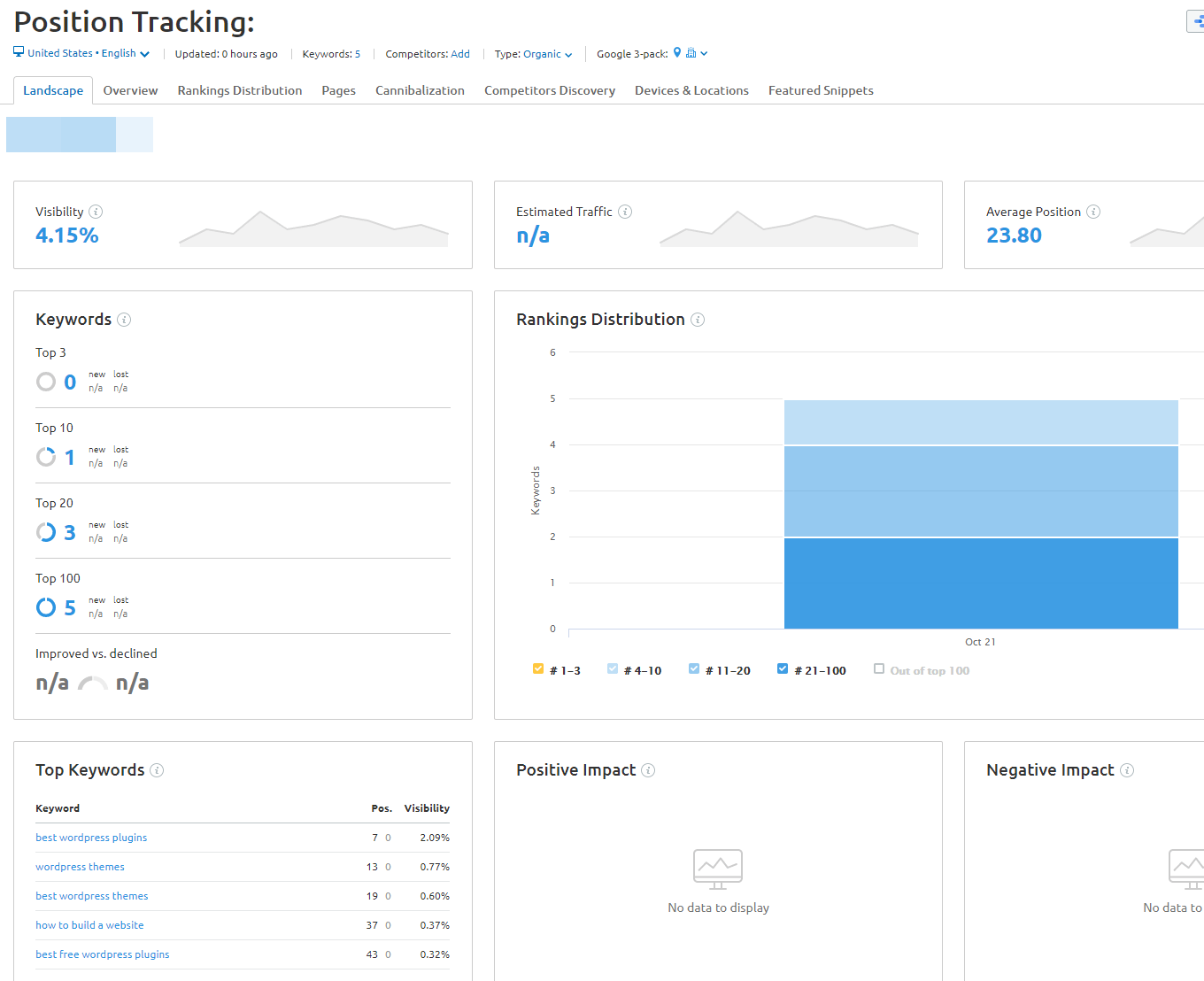Open the best wordpress plugins keyword link
This screenshot has height=981, width=1204.
(90, 837)
